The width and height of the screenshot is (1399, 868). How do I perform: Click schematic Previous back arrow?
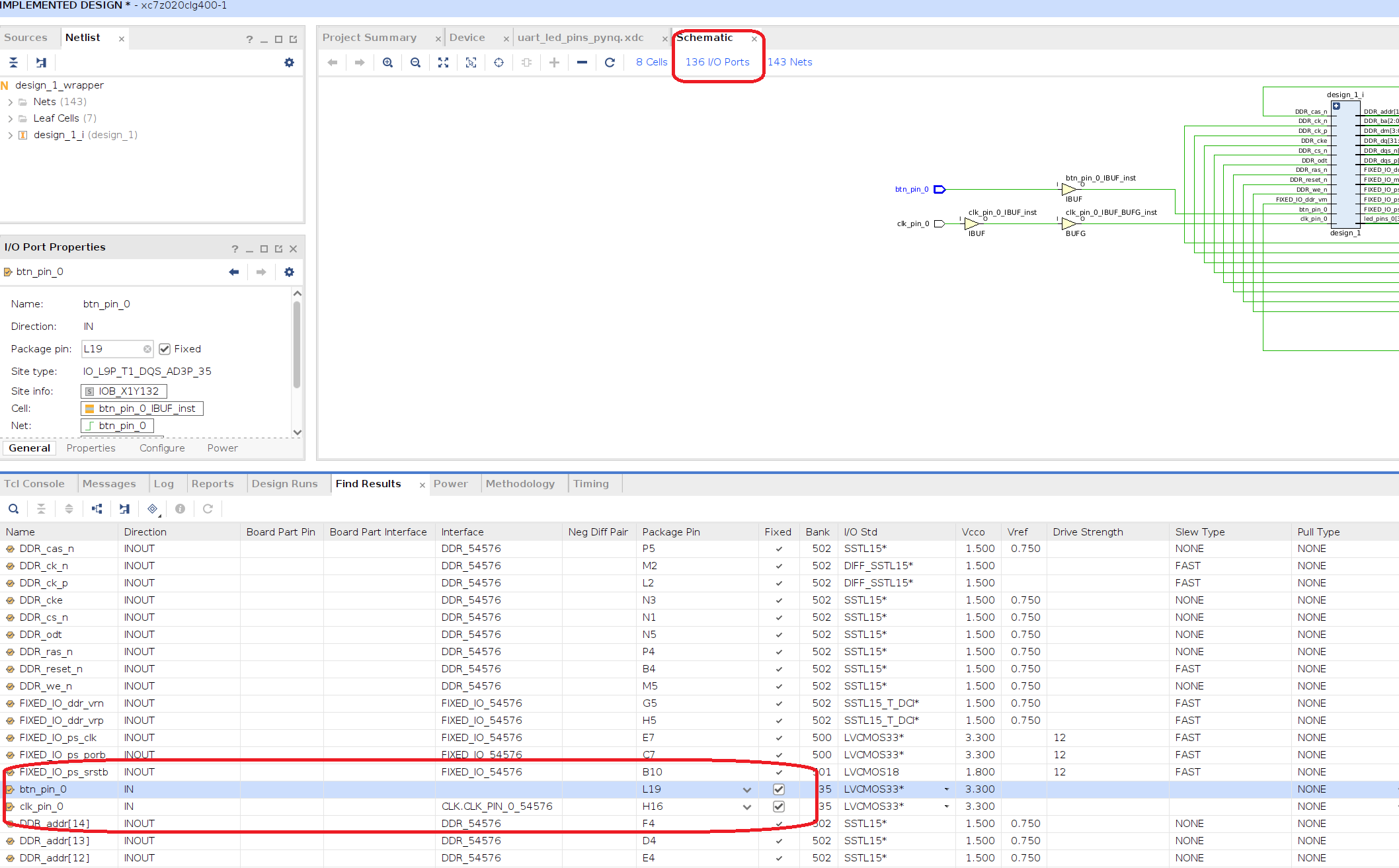[x=333, y=62]
